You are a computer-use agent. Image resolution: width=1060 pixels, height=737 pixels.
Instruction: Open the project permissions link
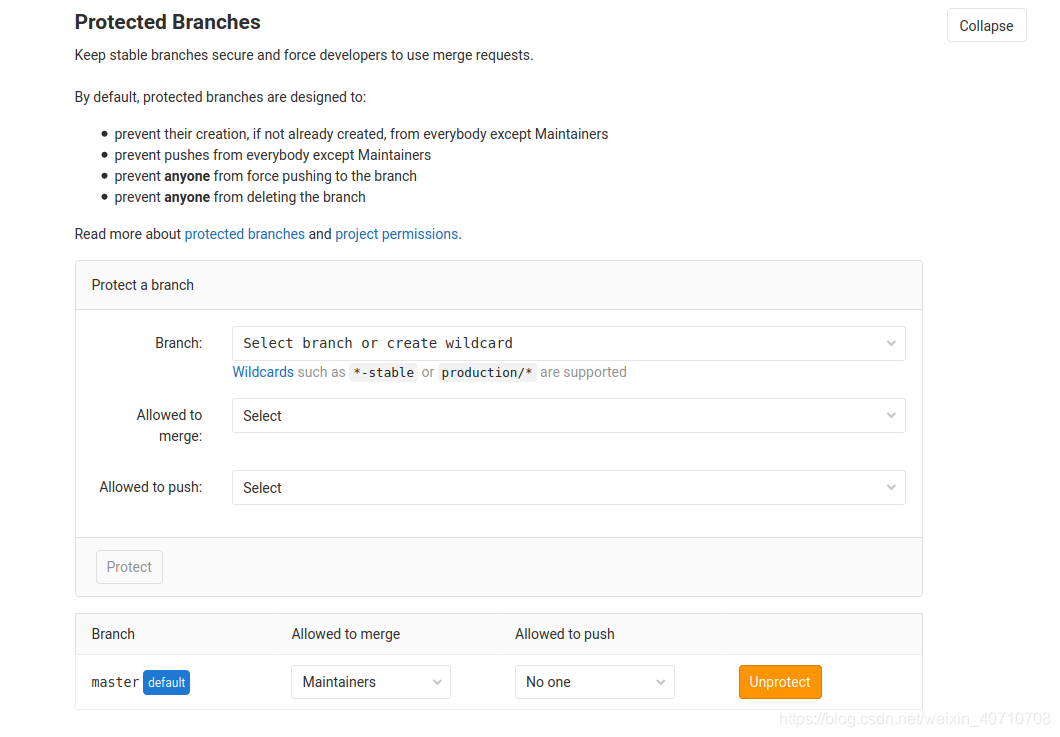(x=397, y=234)
